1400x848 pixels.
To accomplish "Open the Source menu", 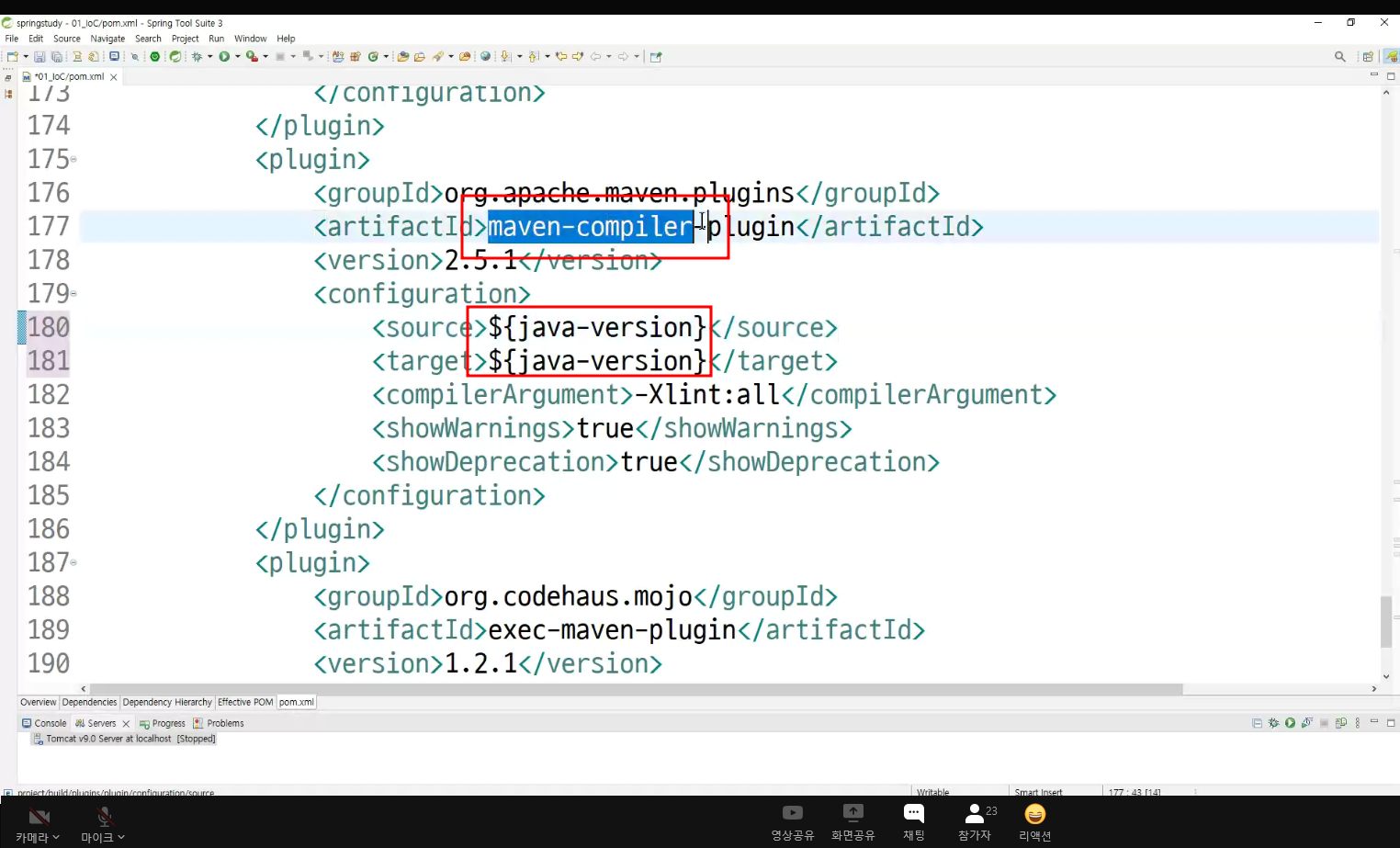I will pyautogui.click(x=67, y=39).
